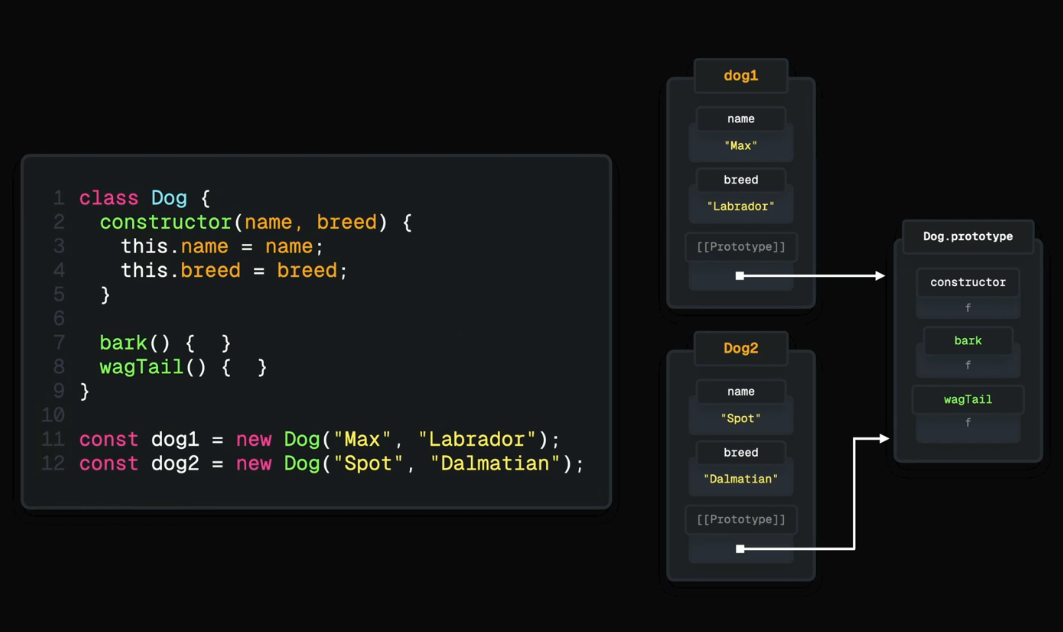The image size is (1063, 632).
Task: Click the bark method in Dog.prototype
Action: click(x=967, y=340)
